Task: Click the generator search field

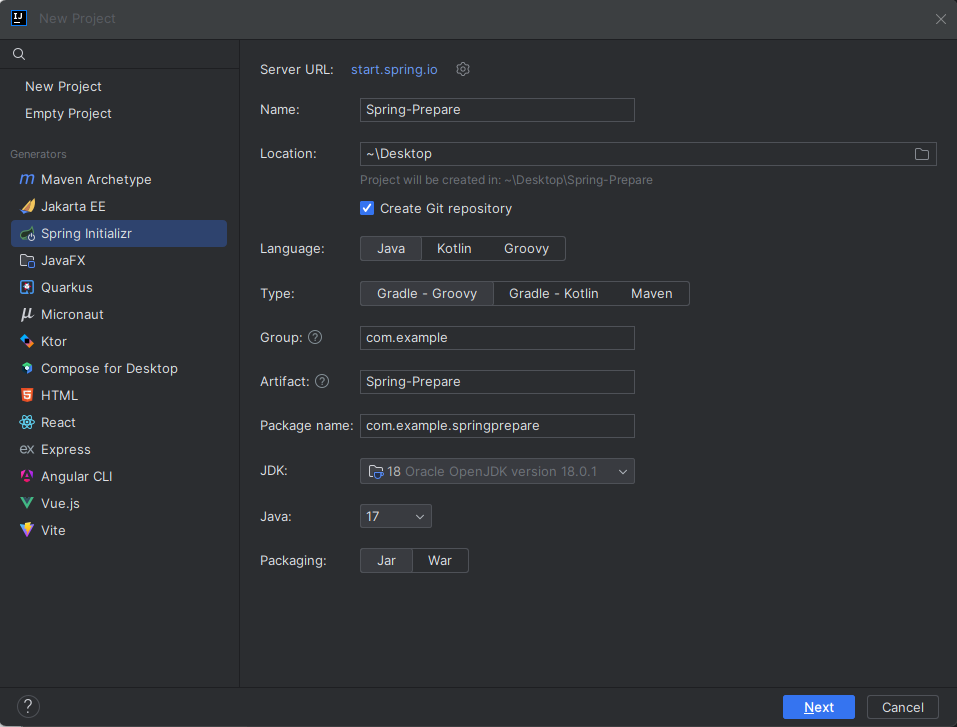Action: click(x=120, y=54)
